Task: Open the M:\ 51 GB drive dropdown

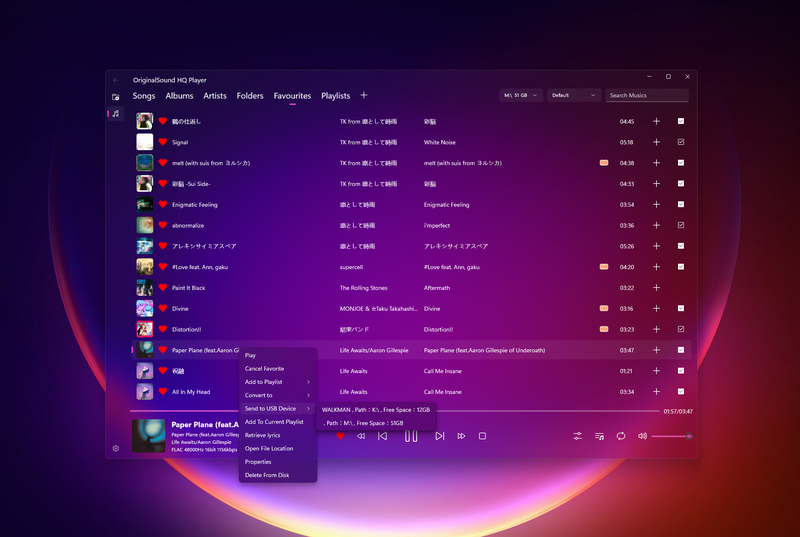Action: pos(521,95)
